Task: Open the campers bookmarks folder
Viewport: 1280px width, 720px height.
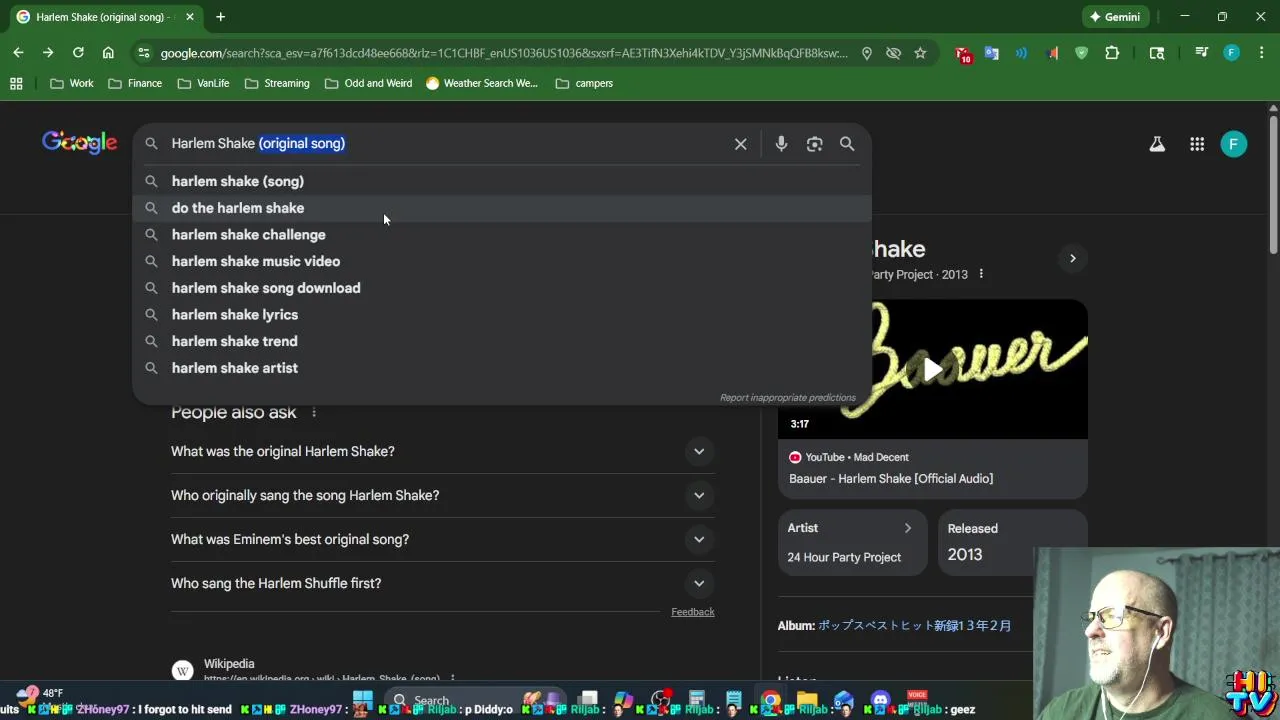Action: tap(584, 83)
